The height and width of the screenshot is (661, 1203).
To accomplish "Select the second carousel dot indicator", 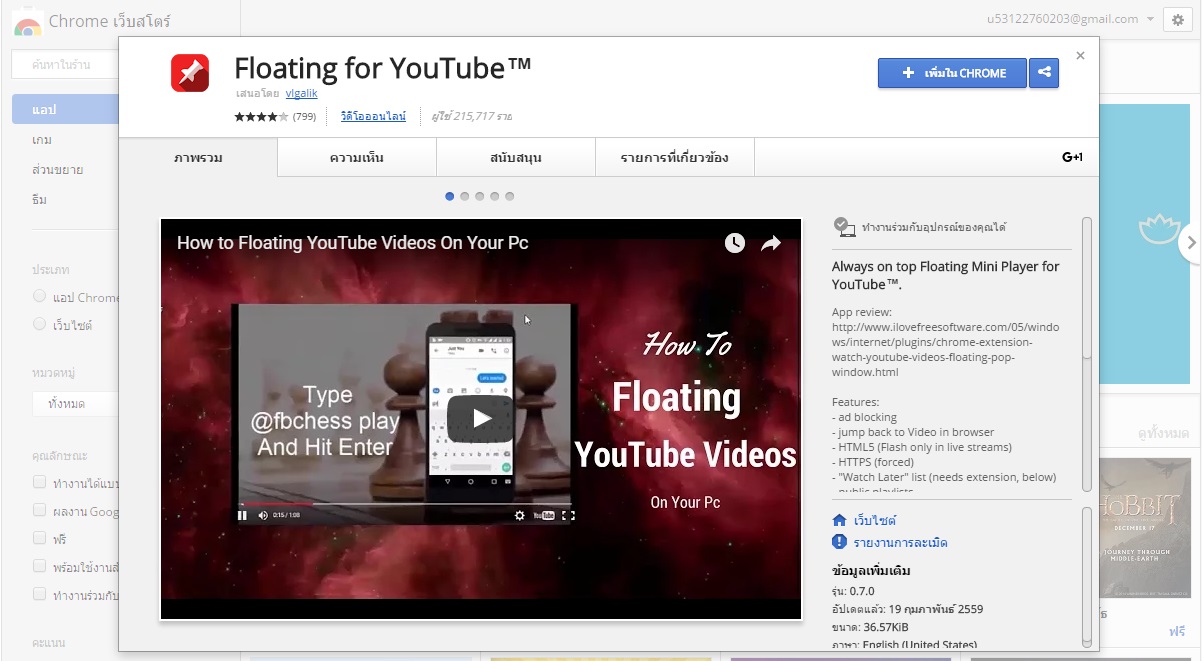I will 465,196.
